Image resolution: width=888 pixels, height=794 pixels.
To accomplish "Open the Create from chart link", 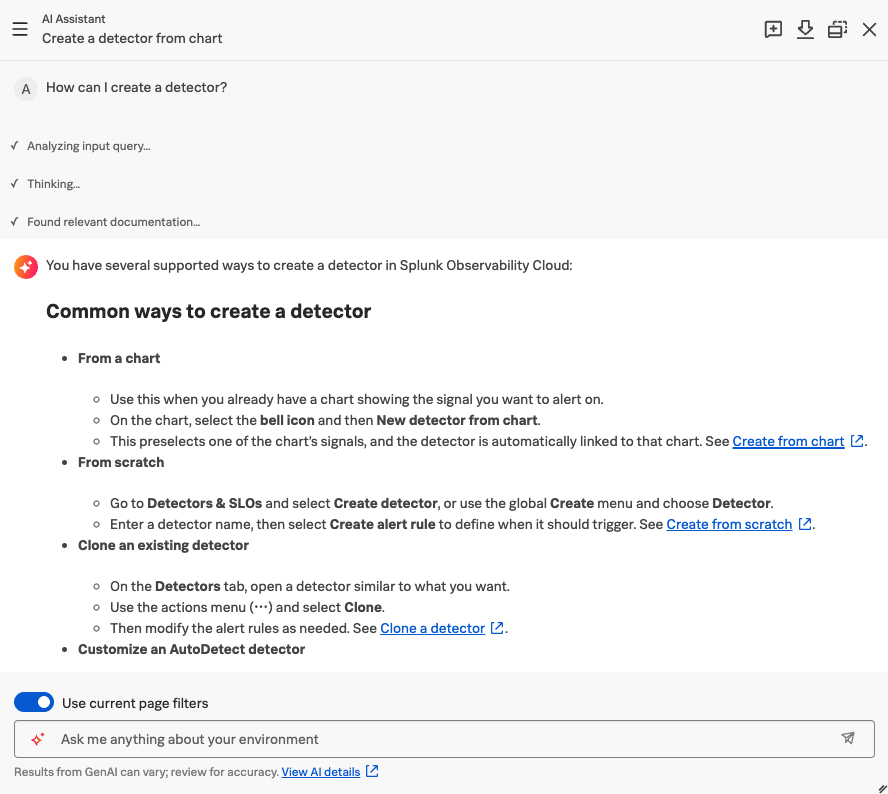I will pos(788,441).
